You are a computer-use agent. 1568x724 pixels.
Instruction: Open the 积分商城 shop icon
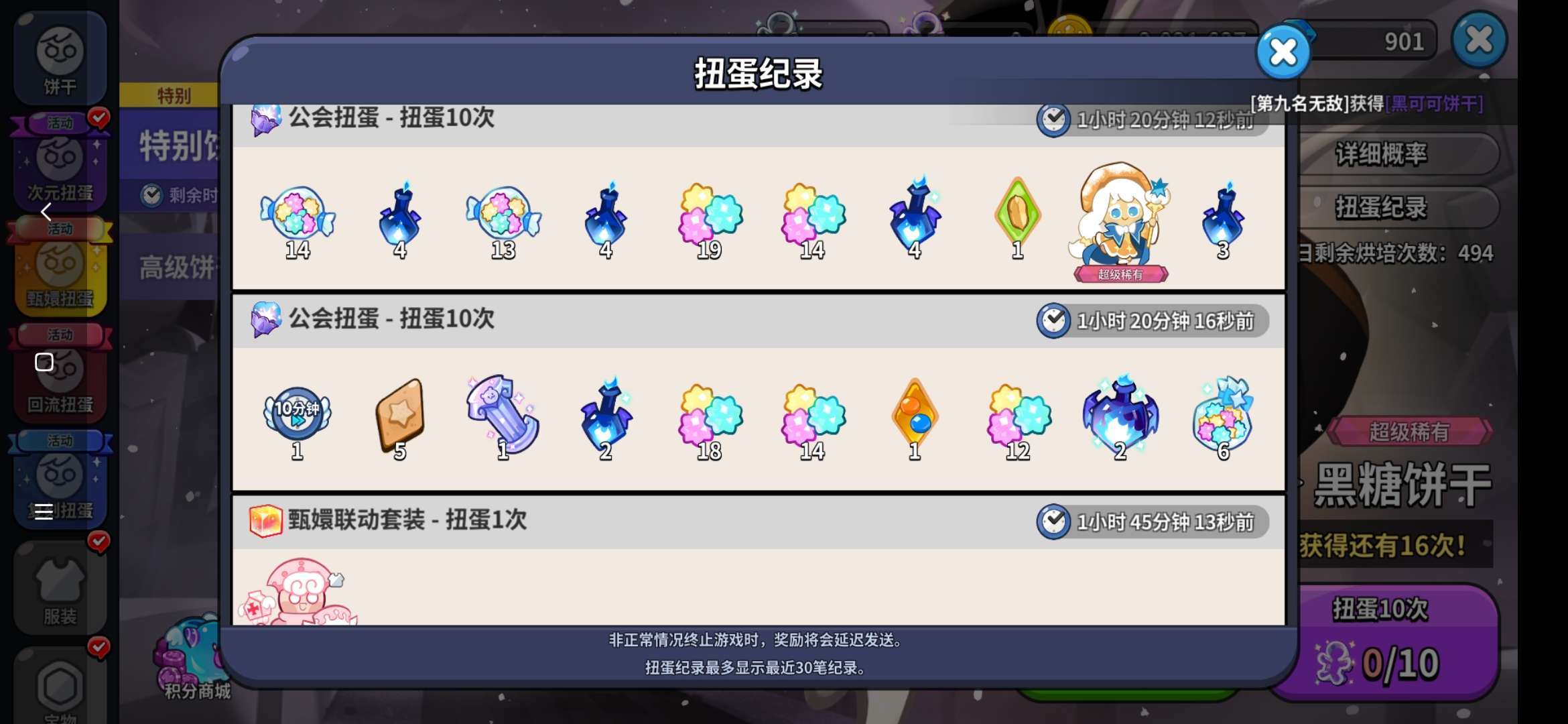(x=194, y=658)
